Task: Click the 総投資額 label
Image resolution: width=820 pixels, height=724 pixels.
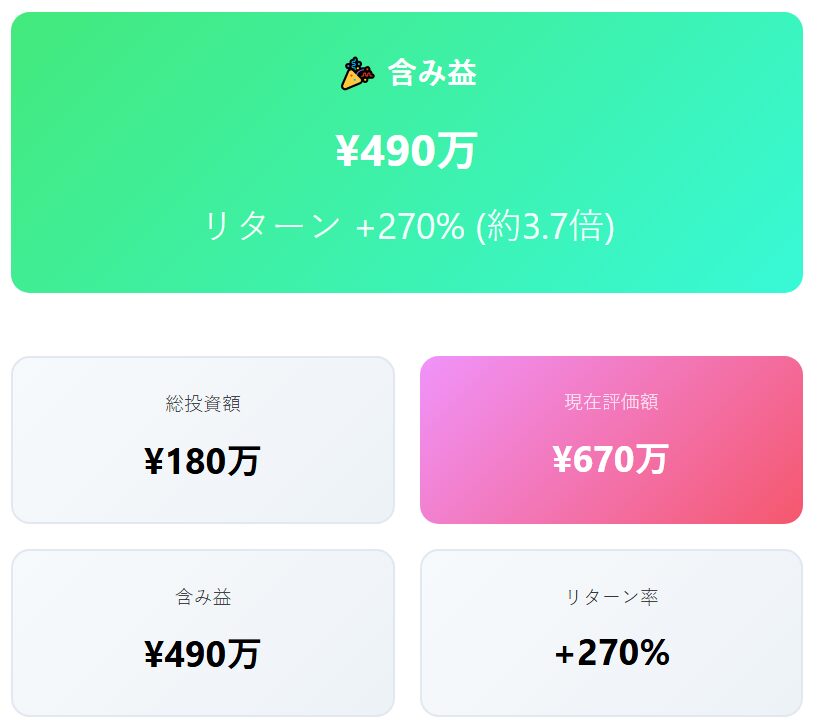Action: click(x=203, y=404)
